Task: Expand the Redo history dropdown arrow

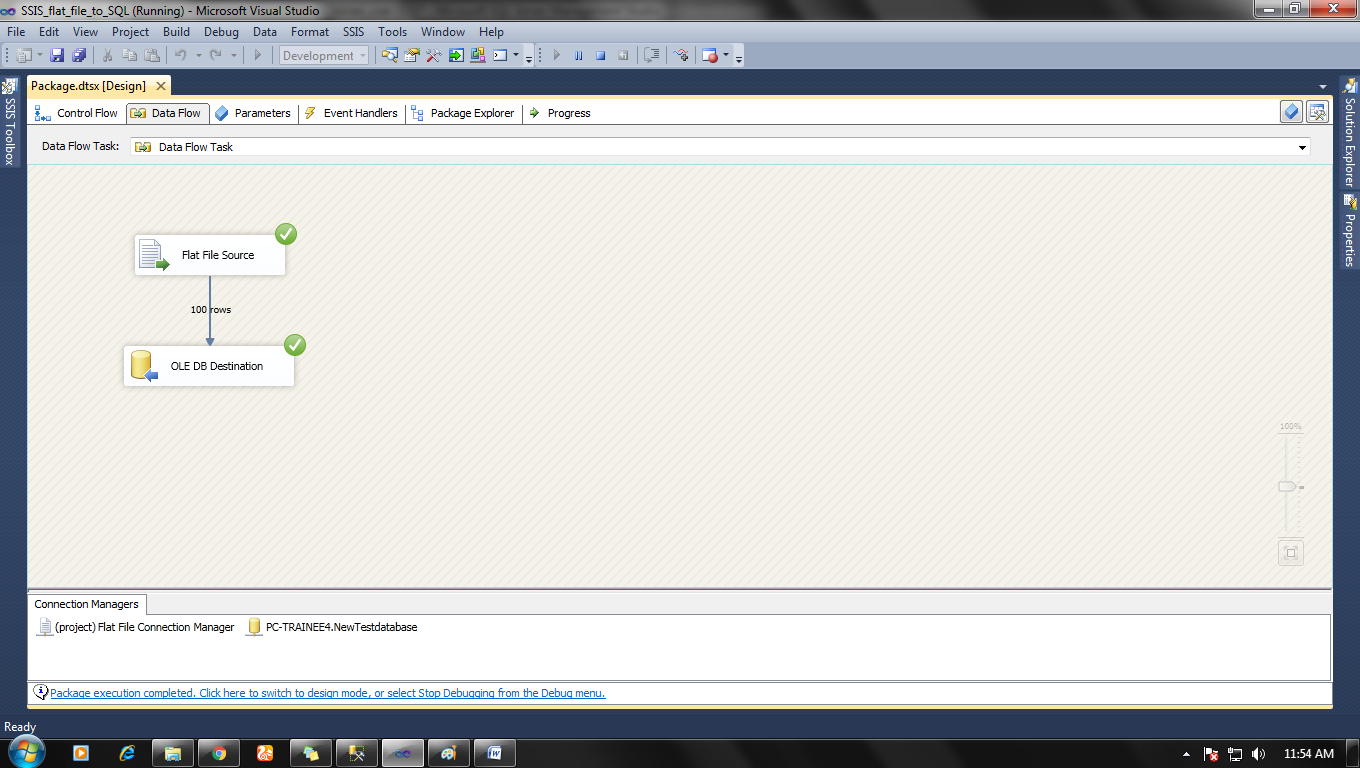Action: 234,56
